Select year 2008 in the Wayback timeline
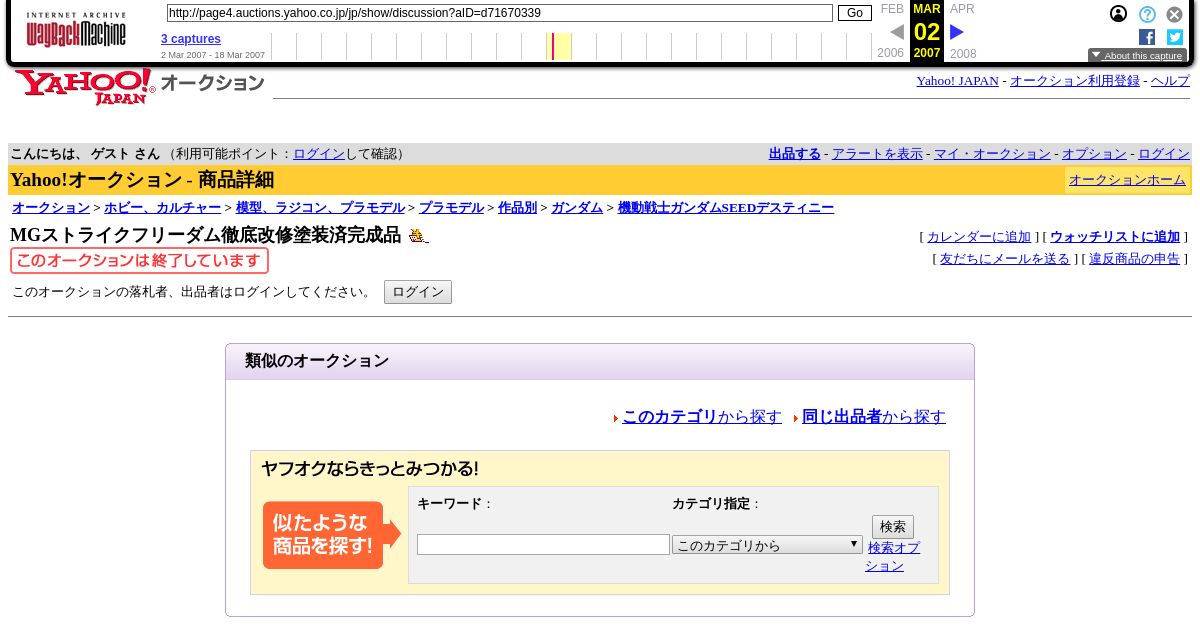 point(963,54)
